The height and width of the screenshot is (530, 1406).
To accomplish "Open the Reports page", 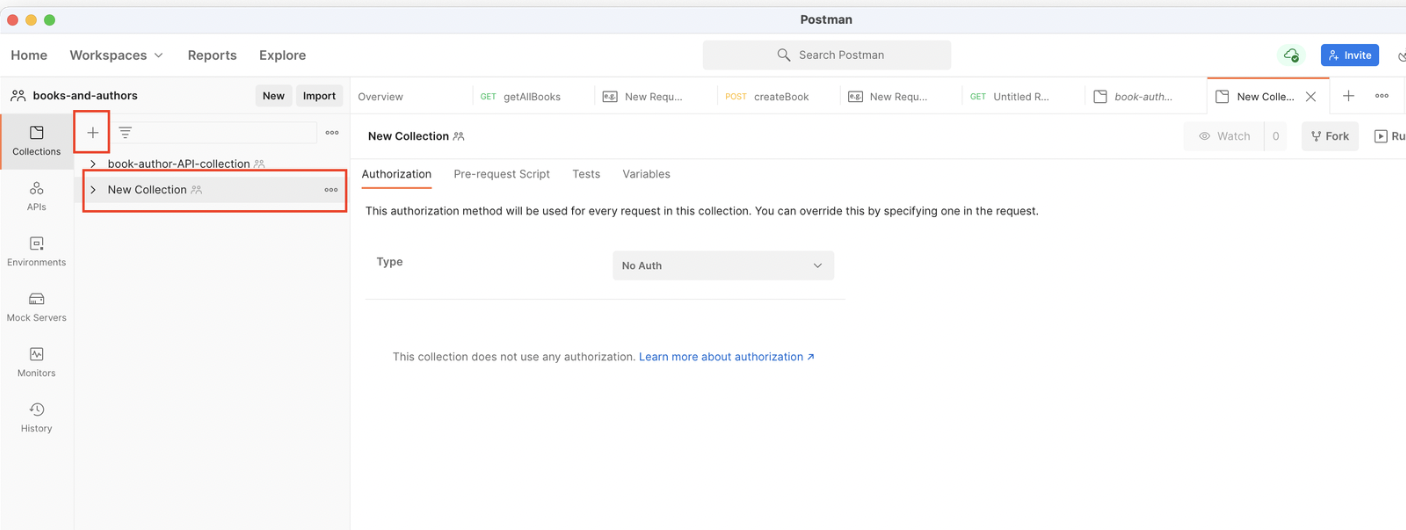I will pos(212,55).
